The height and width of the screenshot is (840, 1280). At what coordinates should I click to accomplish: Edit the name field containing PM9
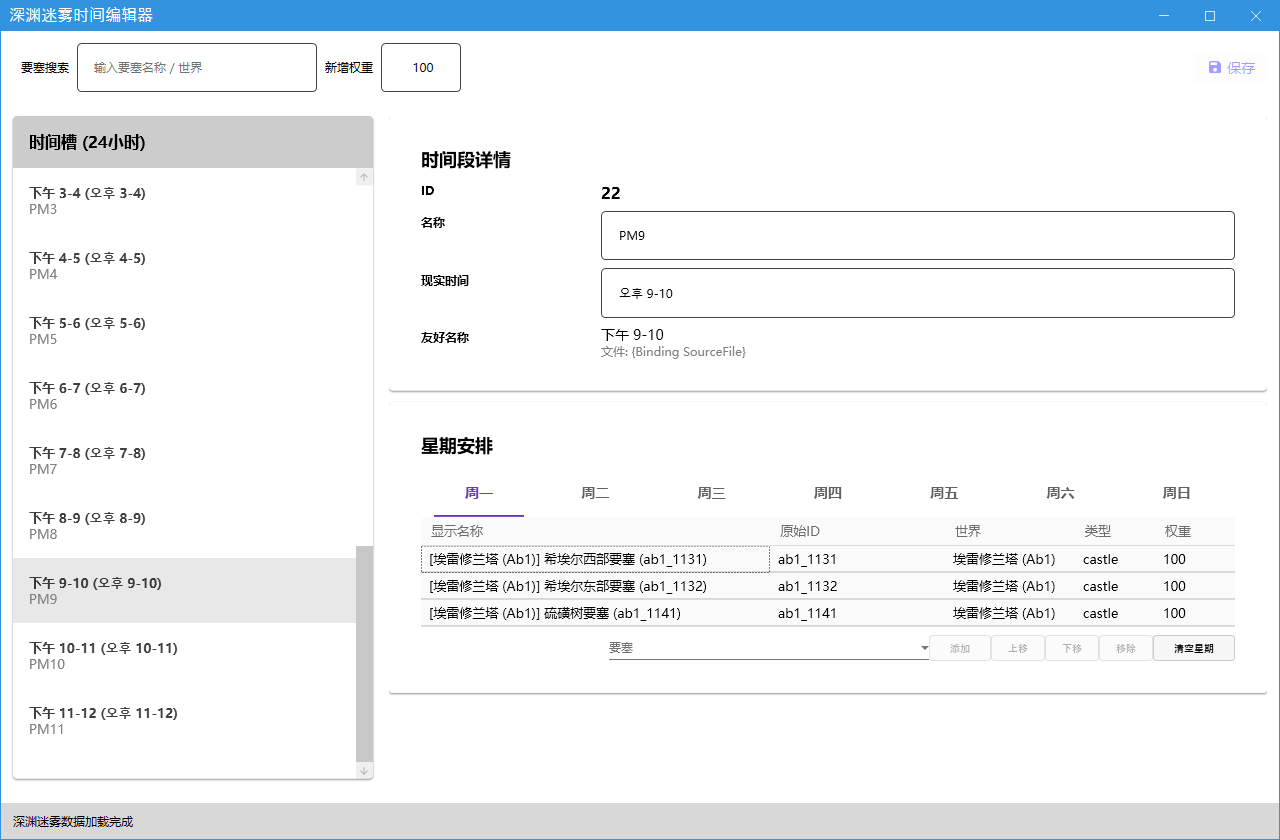point(918,236)
